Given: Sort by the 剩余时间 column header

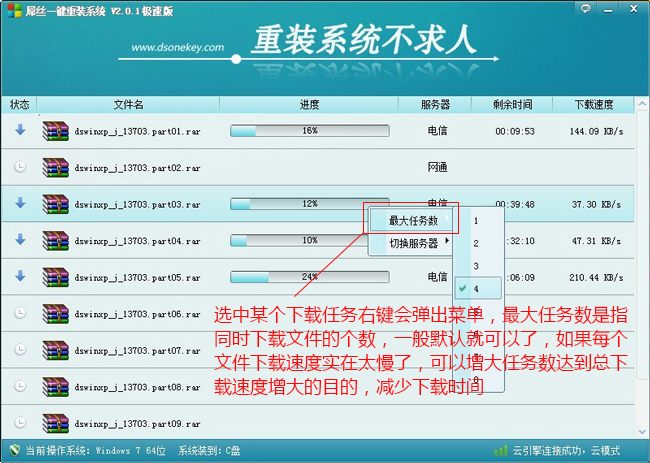Looking at the screenshot, I should point(512,104).
